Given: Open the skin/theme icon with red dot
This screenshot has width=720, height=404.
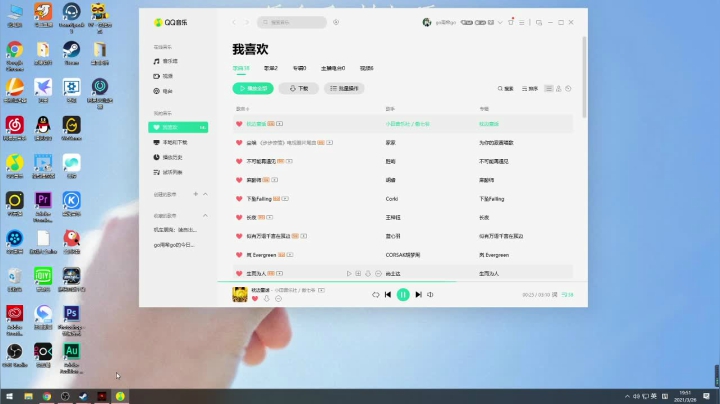Looking at the screenshot, I should point(511,22).
